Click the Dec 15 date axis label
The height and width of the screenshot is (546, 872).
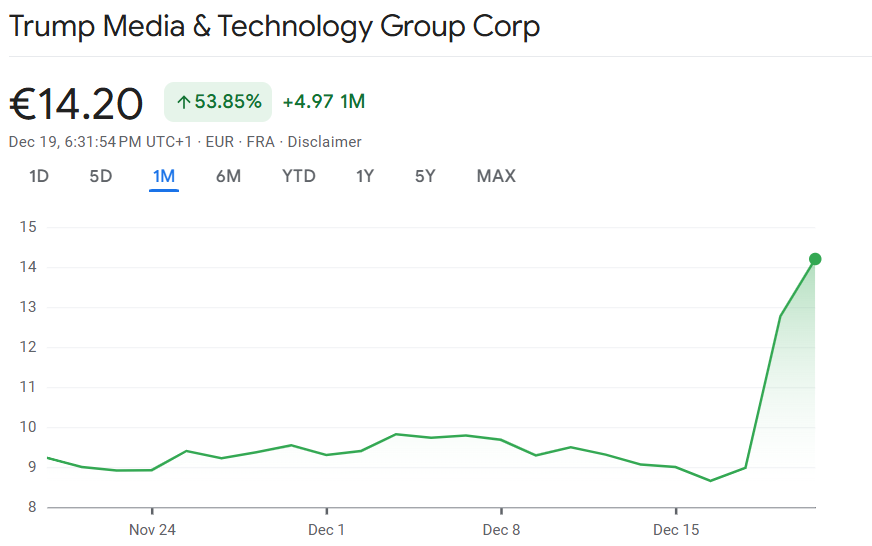[x=676, y=529]
